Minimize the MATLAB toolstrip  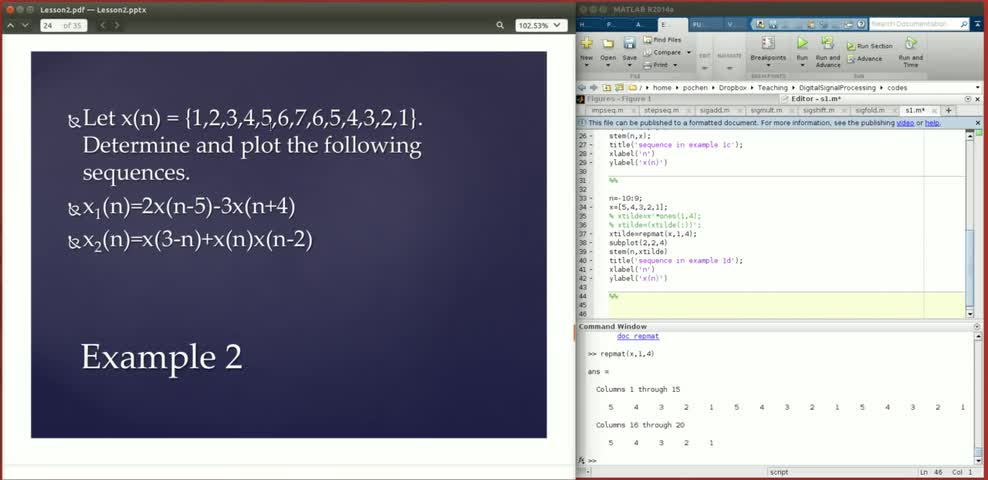point(978,24)
